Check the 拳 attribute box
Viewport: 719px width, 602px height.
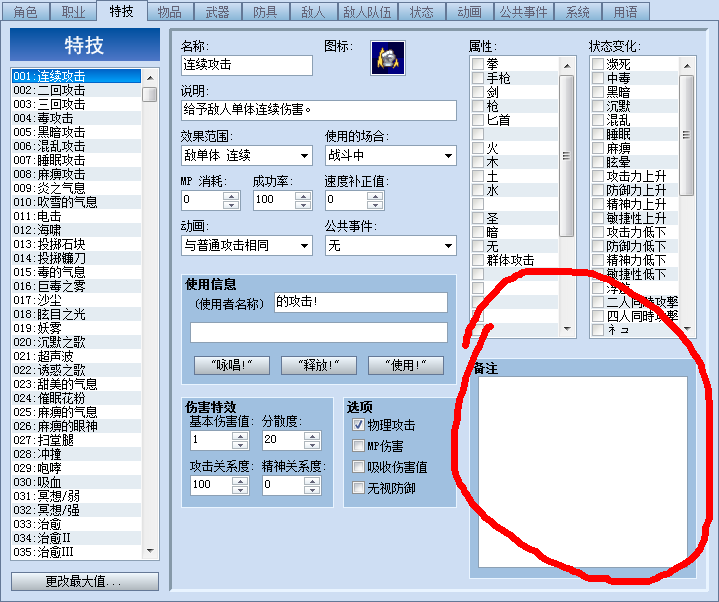tap(478, 64)
